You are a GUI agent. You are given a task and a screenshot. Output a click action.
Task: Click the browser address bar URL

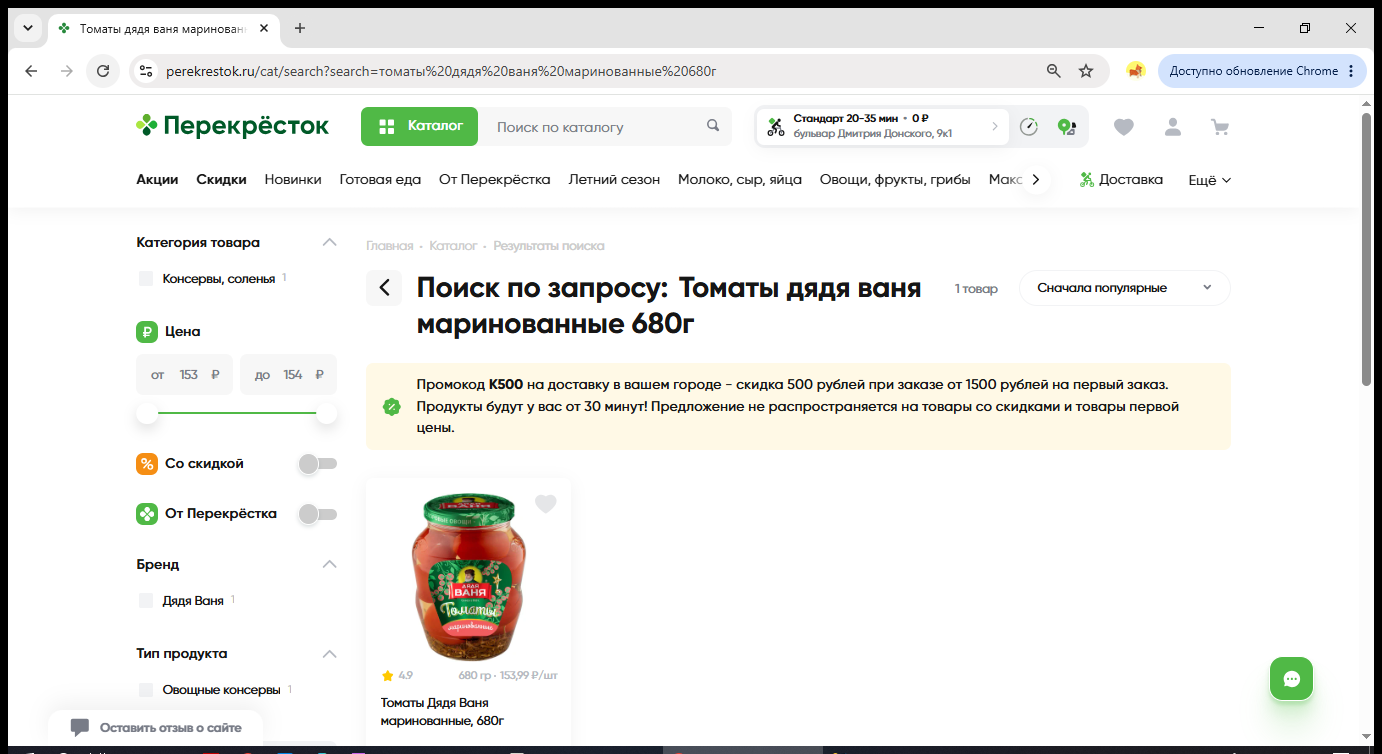(441, 71)
